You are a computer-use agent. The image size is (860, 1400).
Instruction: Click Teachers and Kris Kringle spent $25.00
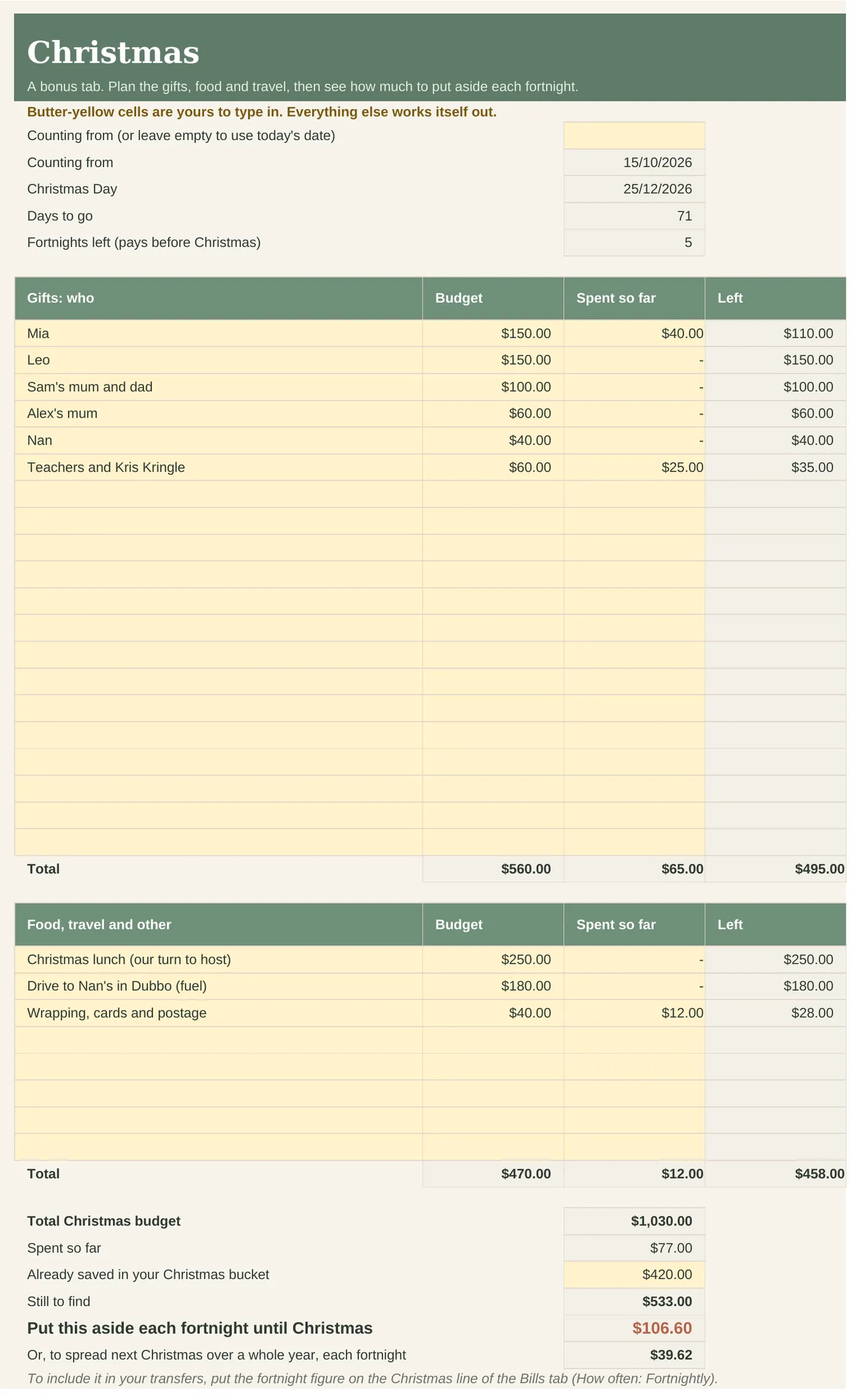click(634, 467)
